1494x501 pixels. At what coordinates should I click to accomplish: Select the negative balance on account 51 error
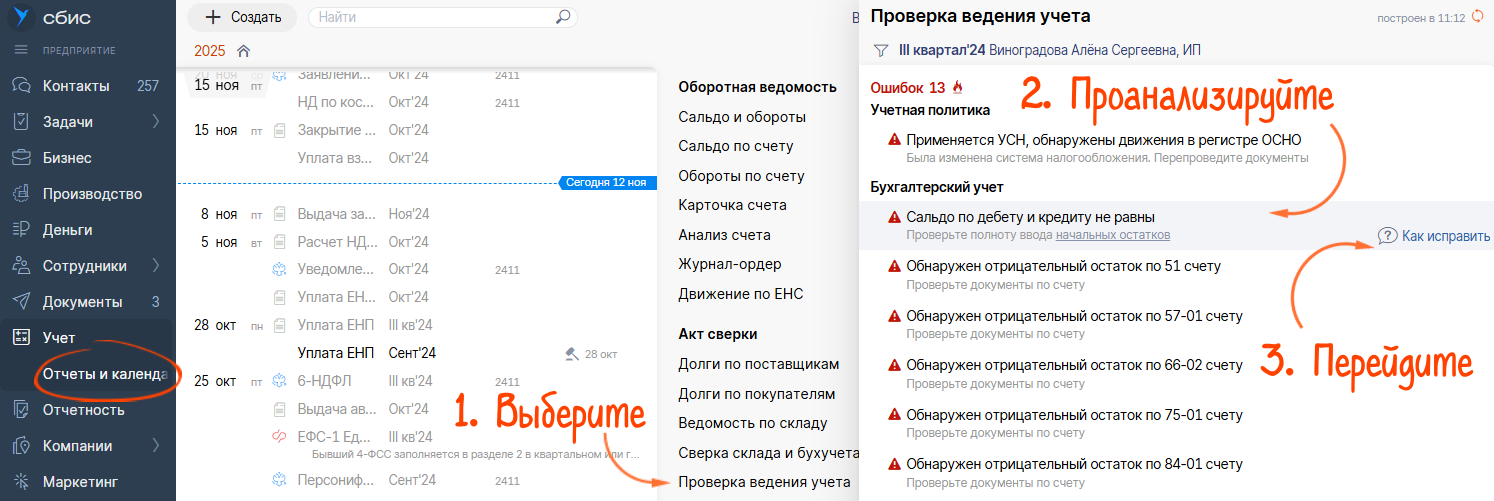pyautogui.click(x=1063, y=266)
